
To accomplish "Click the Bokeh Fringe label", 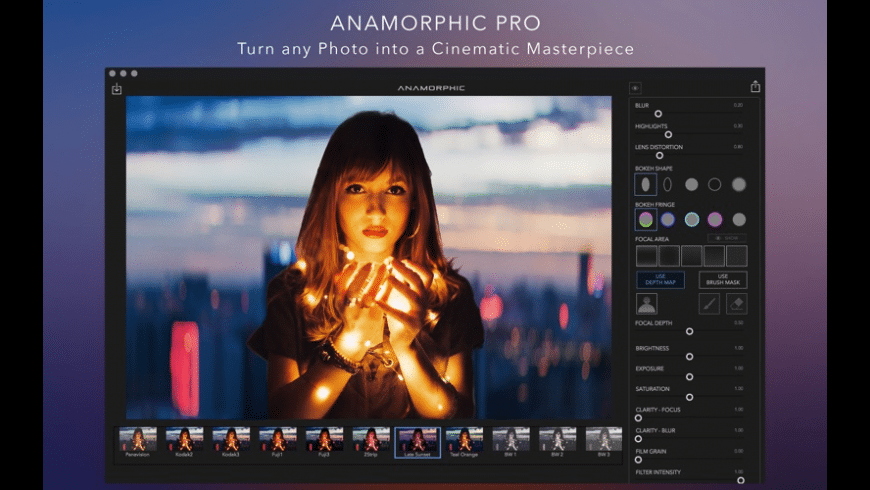I will [x=655, y=204].
